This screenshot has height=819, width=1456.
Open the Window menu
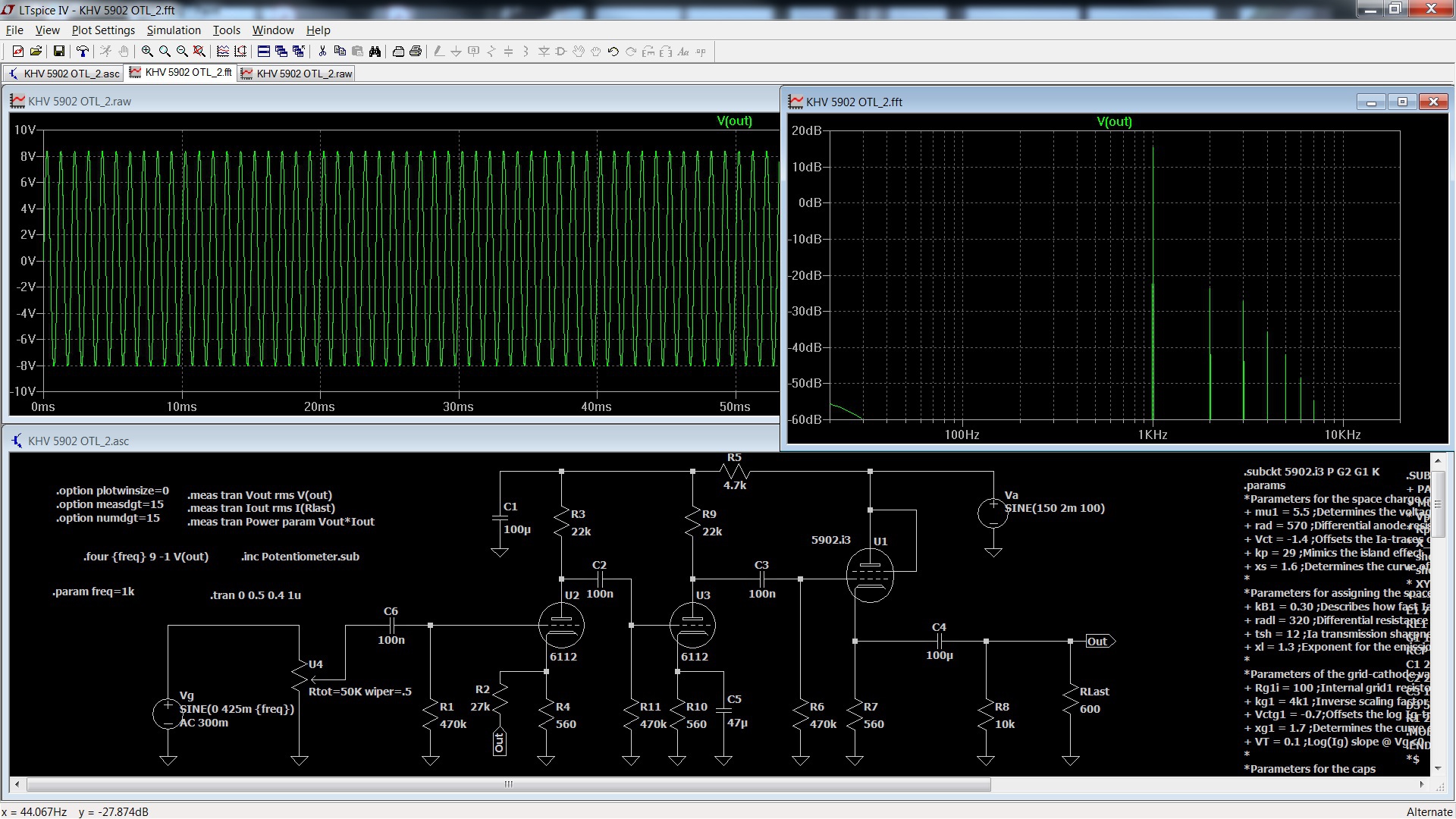(x=273, y=30)
